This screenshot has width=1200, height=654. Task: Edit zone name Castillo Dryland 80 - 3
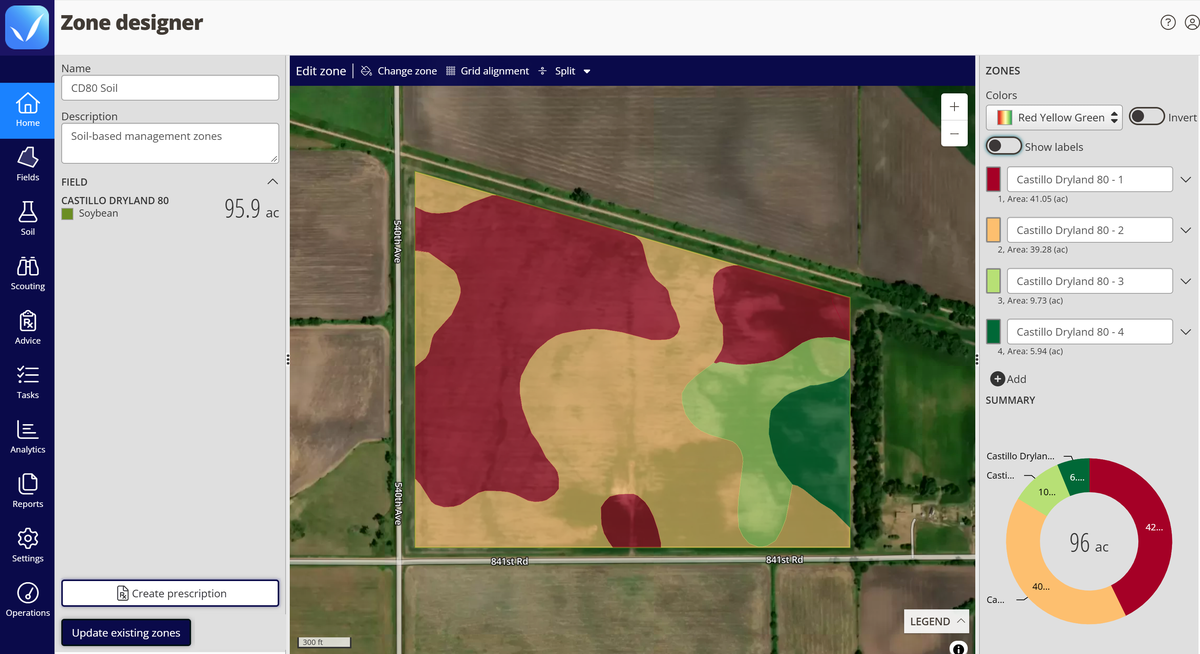pyautogui.click(x=1089, y=281)
